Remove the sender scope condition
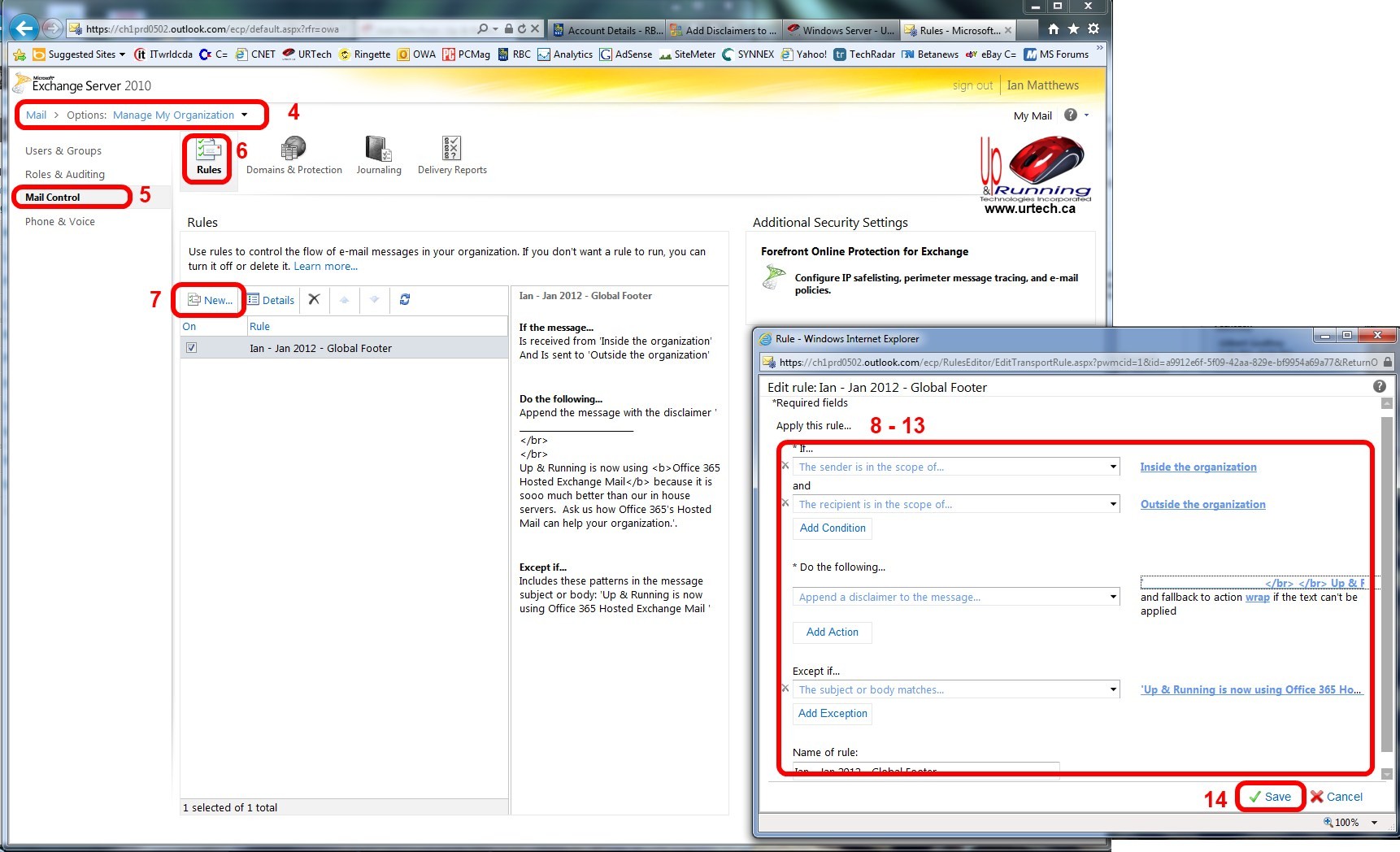Image resolution: width=1400 pixels, height=852 pixels. (785, 466)
